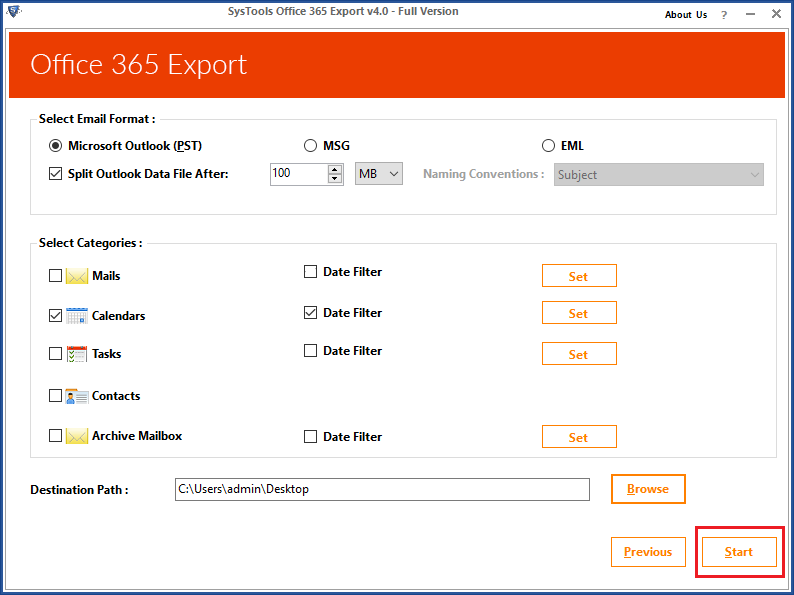
Task: Select Microsoft Outlook (PST) radio button
Action: click(x=55, y=146)
